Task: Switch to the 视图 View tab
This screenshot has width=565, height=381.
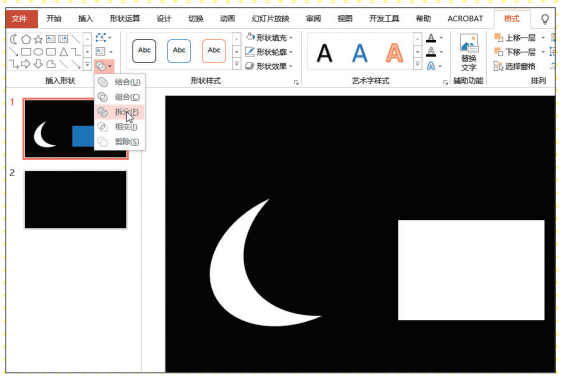Action: pos(345,19)
